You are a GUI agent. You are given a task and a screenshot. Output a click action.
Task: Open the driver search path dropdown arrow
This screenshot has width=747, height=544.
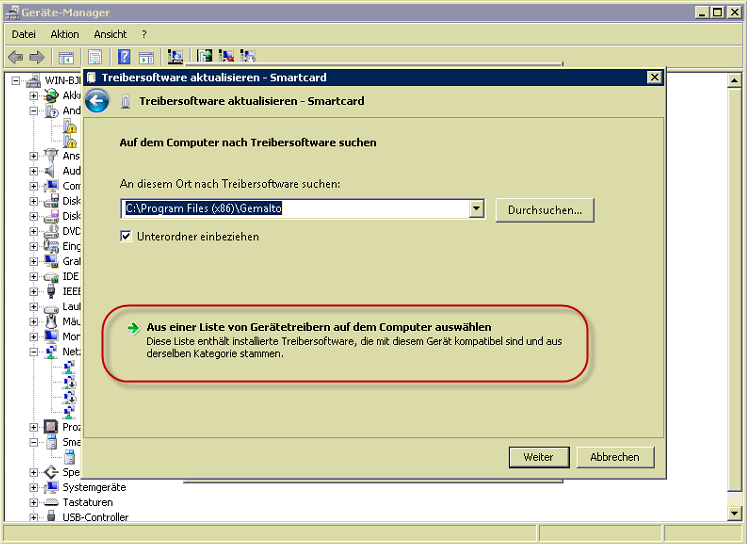476,209
